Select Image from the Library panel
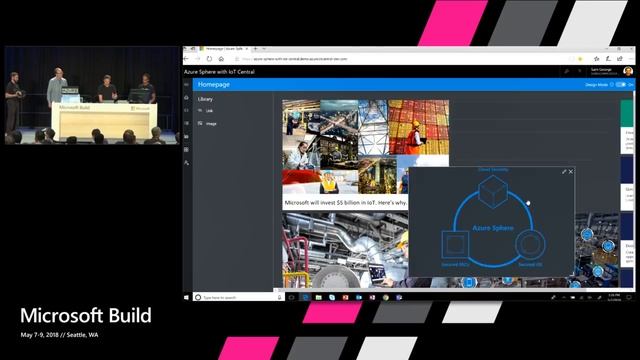The image size is (640, 360). click(207, 123)
